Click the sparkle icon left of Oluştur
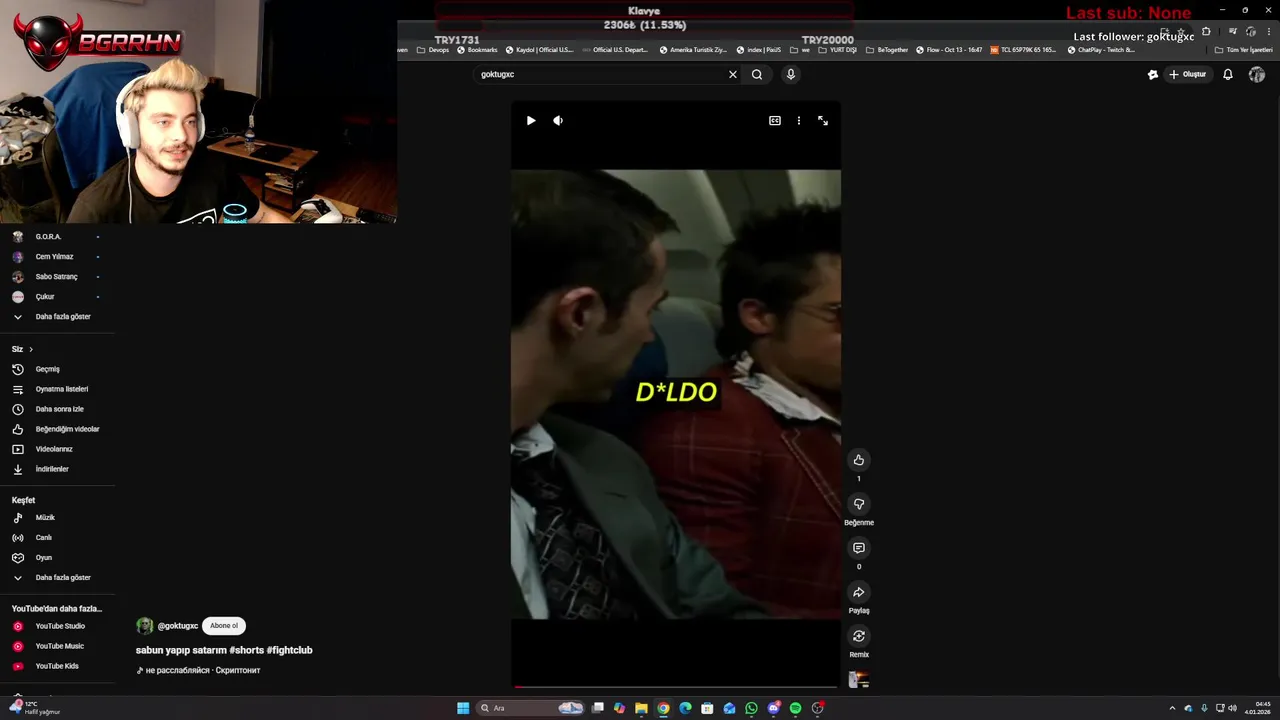The width and height of the screenshot is (1280, 720). pos(1152,74)
